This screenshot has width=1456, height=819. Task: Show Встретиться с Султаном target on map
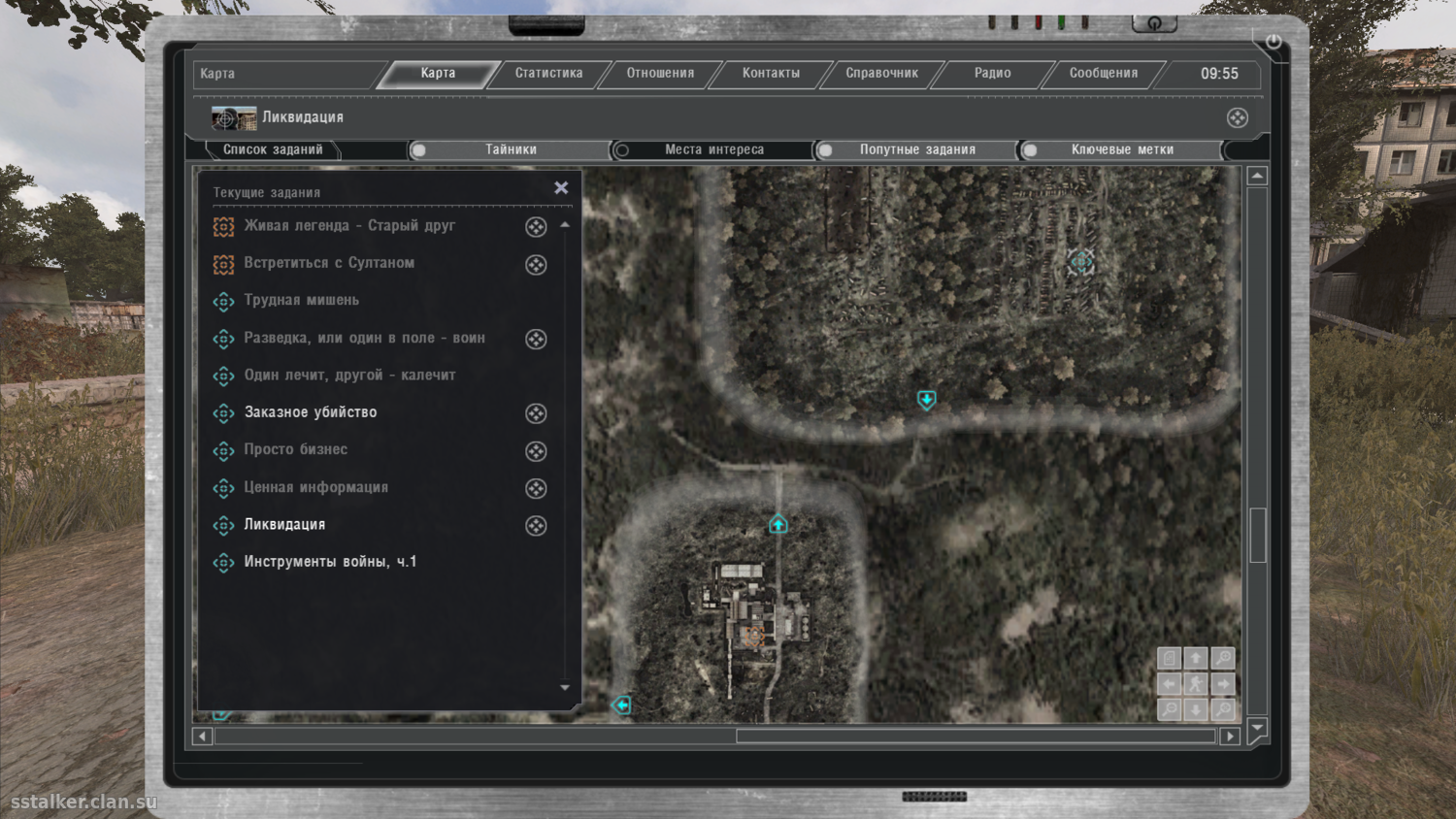[536, 265]
